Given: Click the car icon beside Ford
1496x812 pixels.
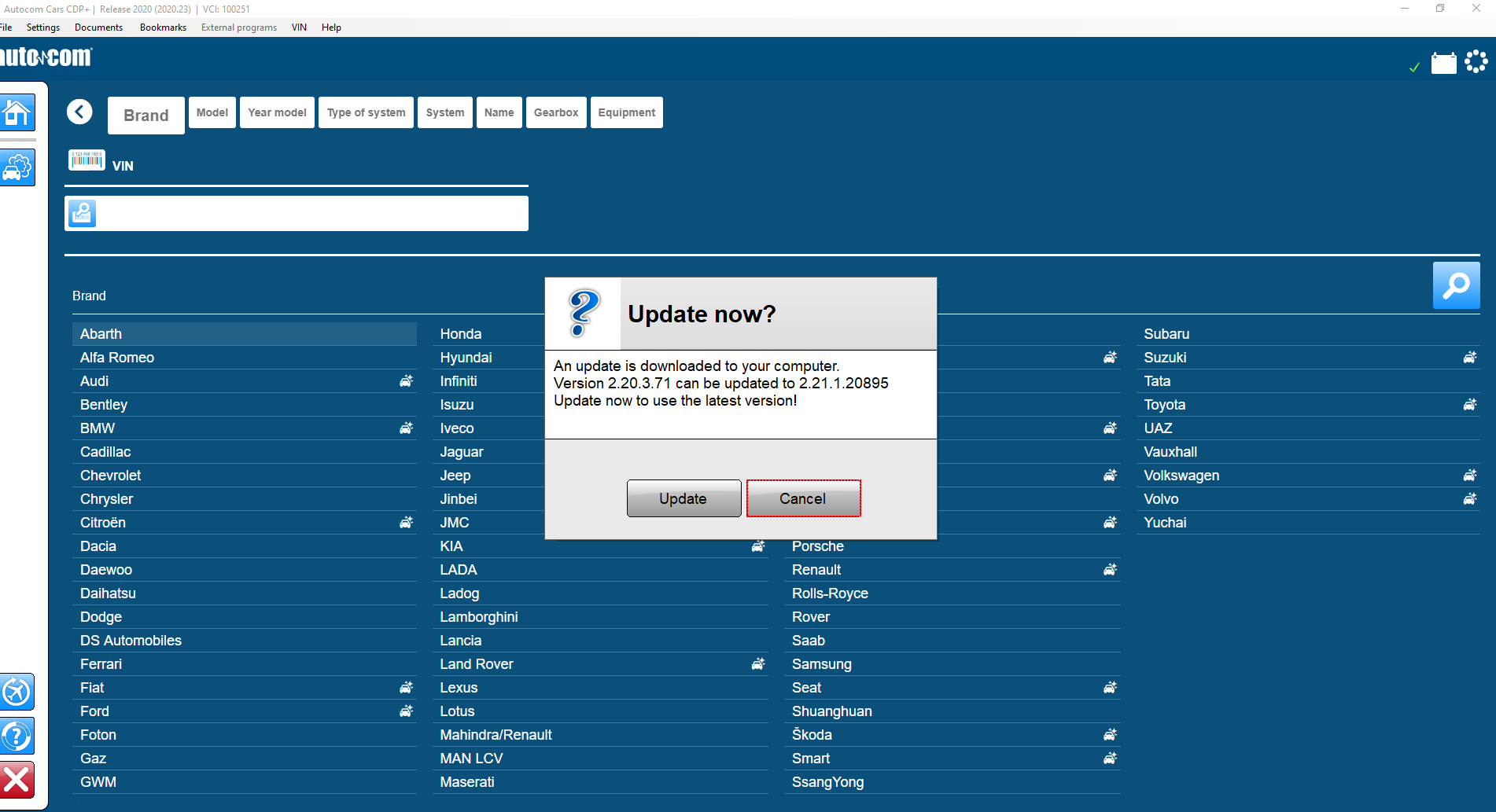Looking at the screenshot, I should click(406, 711).
